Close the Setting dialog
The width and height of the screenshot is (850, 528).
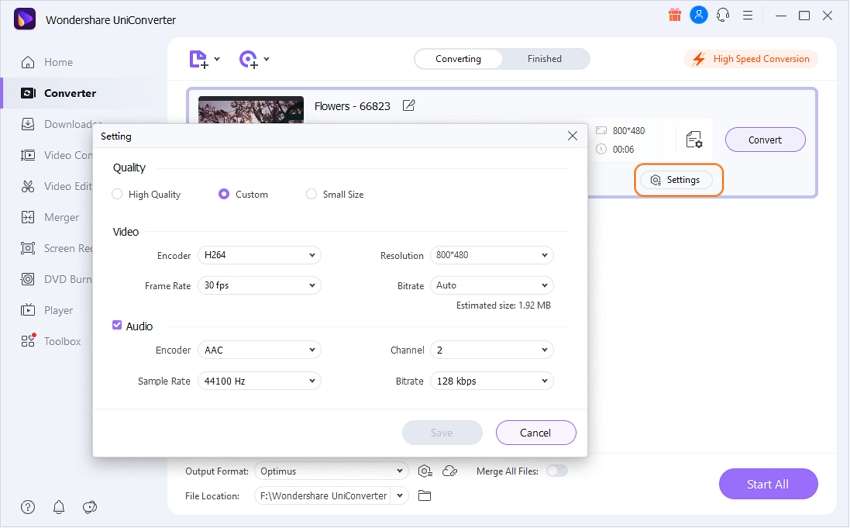pyautogui.click(x=572, y=136)
